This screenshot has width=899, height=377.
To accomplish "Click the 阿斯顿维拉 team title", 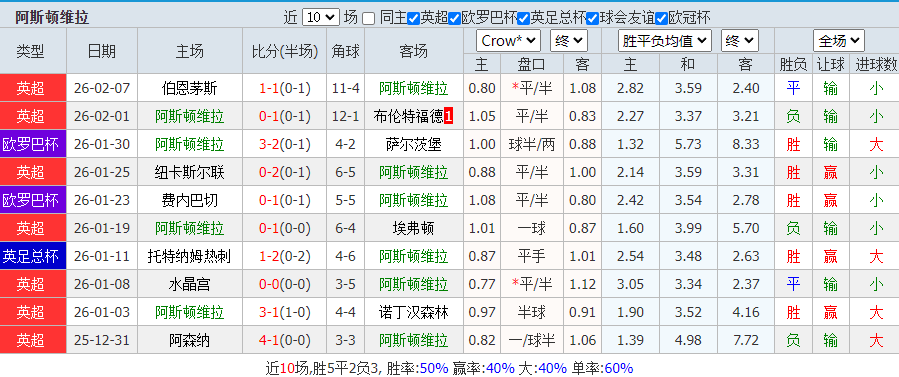I will tap(52, 18).
